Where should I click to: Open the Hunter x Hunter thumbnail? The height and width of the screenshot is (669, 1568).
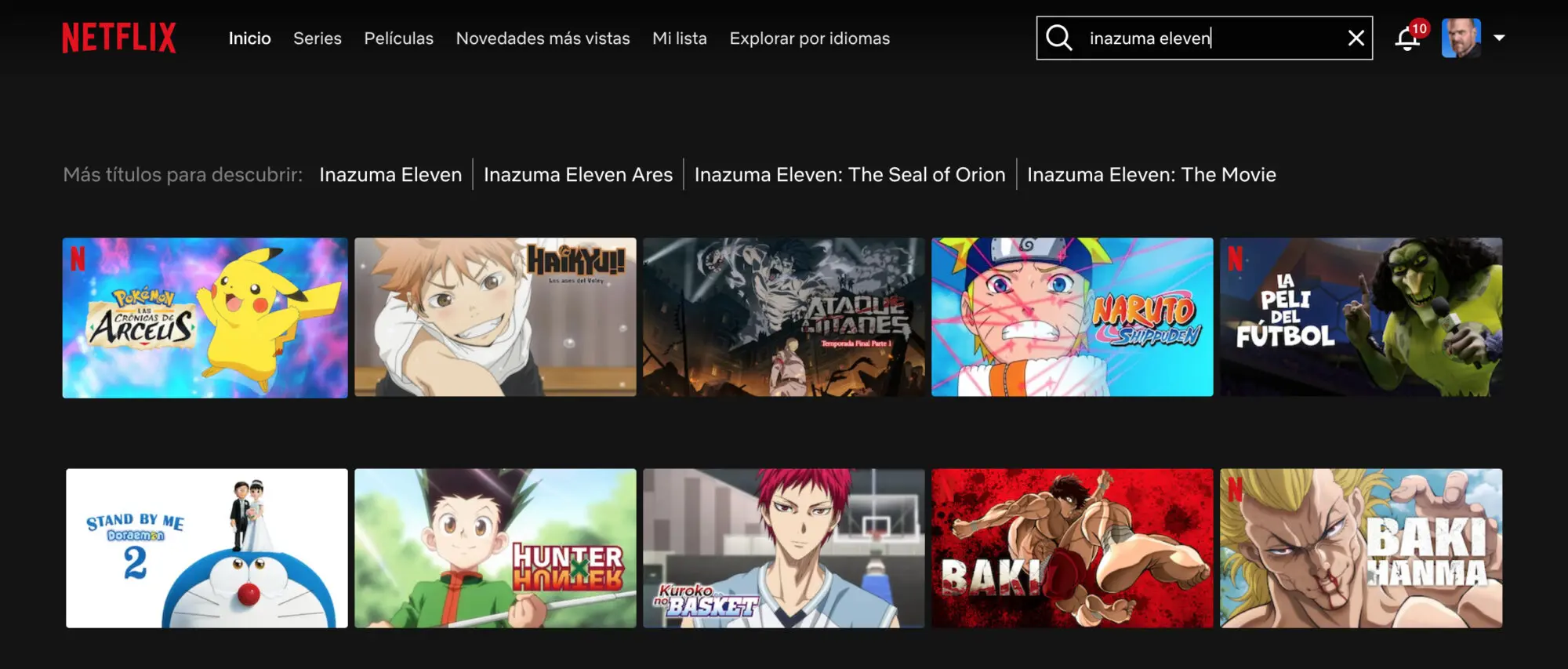(x=495, y=548)
